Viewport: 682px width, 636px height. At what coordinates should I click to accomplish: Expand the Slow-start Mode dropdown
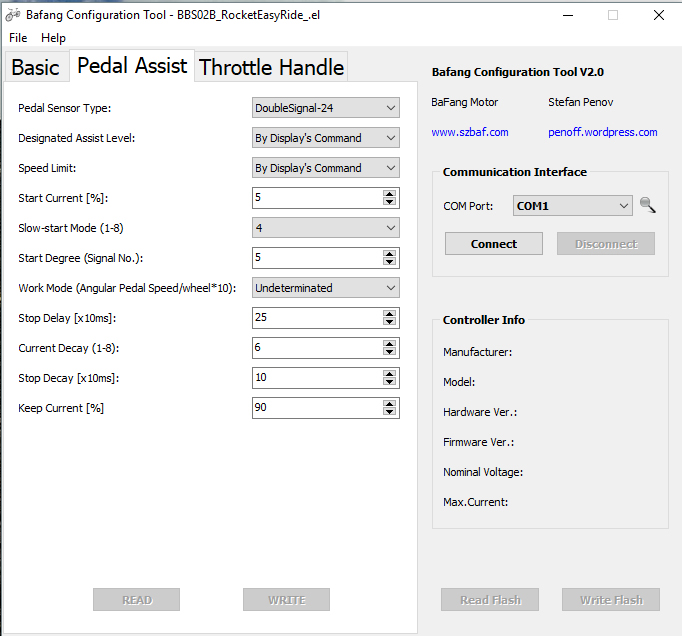coord(325,228)
